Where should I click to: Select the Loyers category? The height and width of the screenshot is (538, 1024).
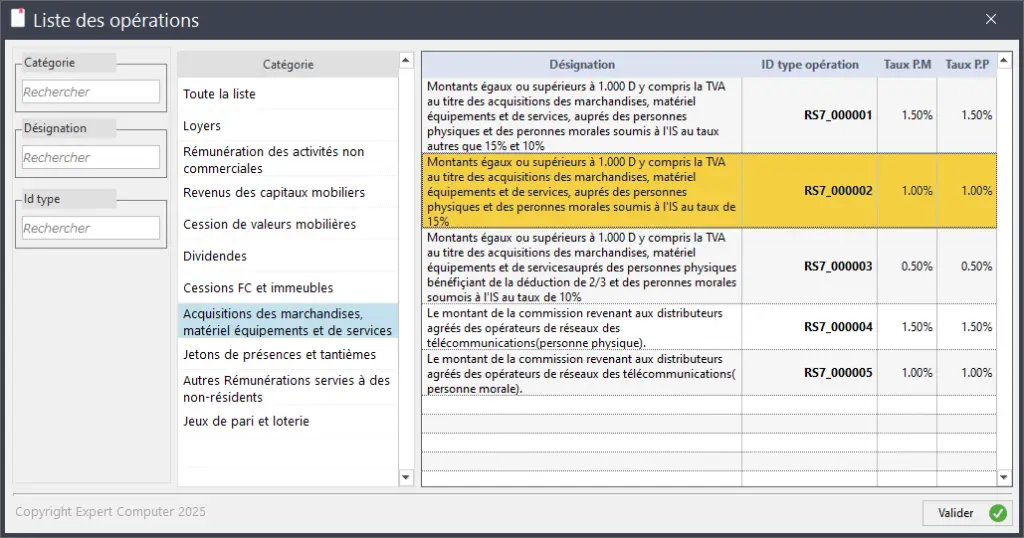tap(202, 126)
